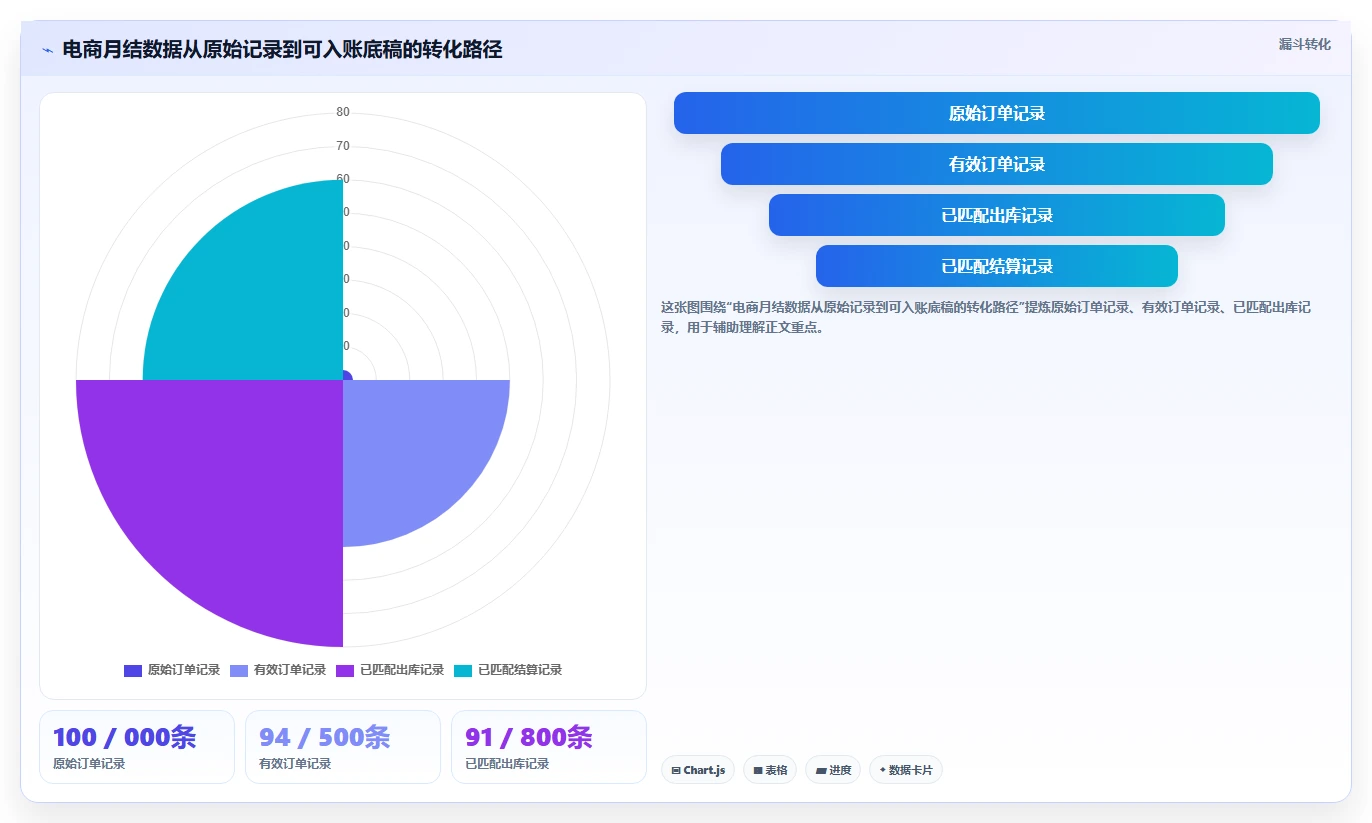Select the 原始订单记录 funnel bar

click(x=997, y=113)
